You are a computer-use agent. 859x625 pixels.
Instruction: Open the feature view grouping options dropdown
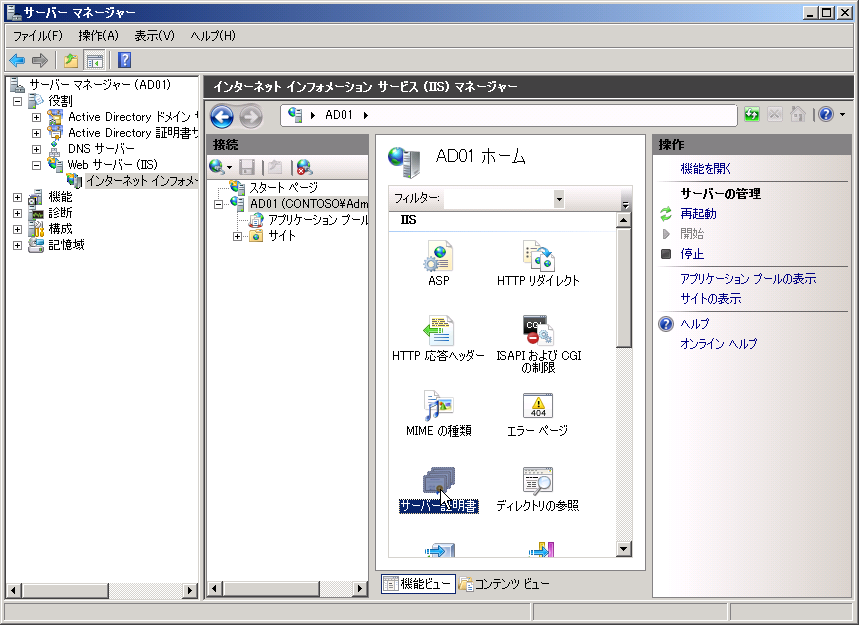point(625,204)
